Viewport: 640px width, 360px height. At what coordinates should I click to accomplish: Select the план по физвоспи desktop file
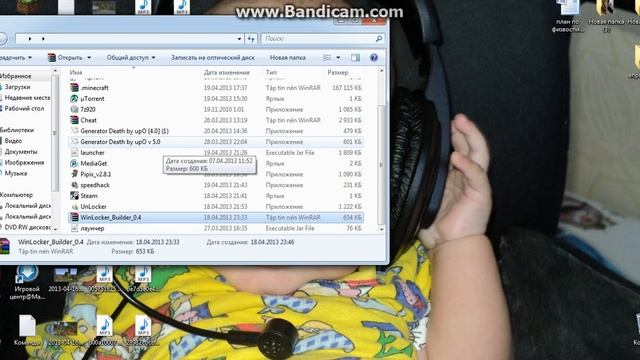coord(568,16)
